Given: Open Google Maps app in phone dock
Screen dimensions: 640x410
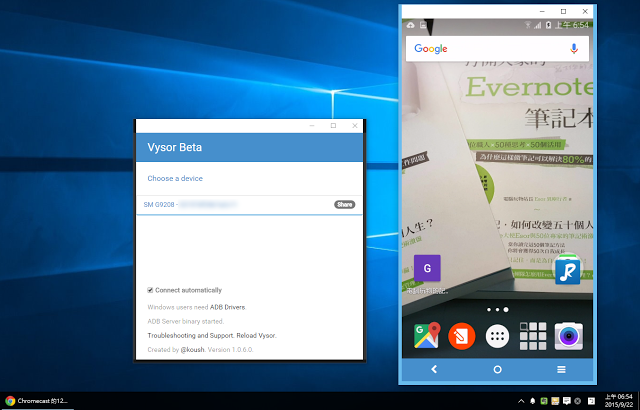Looking at the screenshot, I should coord(427,336).
